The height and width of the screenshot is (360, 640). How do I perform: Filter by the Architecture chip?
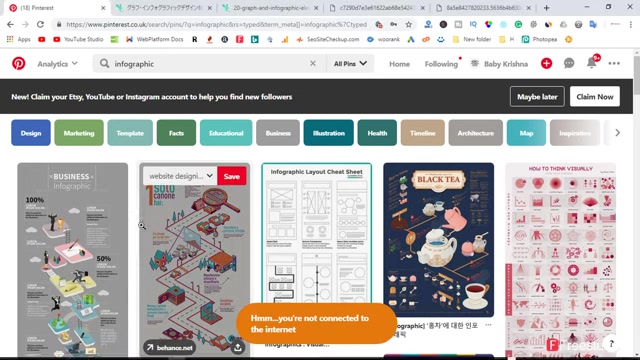pyautogui.click(x=476, y=133)
